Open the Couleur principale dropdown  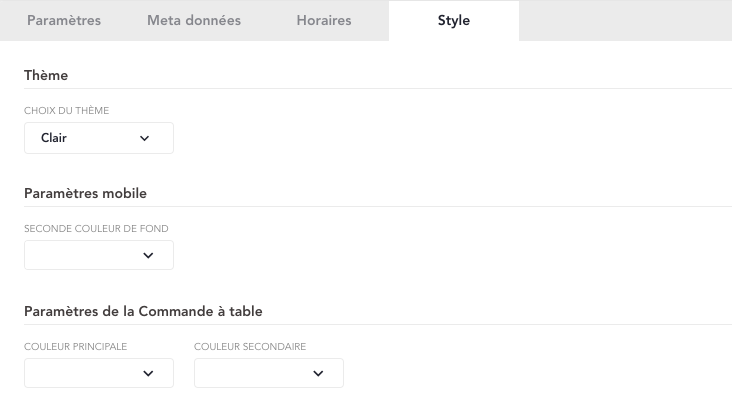[x=99, y=373]
